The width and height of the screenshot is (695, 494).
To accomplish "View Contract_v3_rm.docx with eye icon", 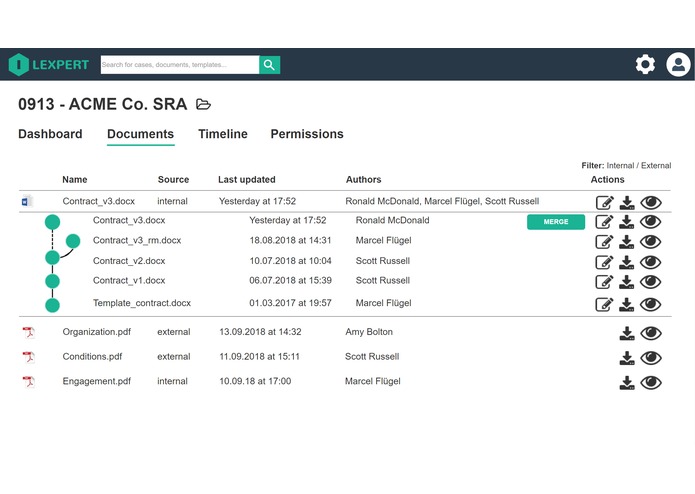I will (x=651, y=242).
